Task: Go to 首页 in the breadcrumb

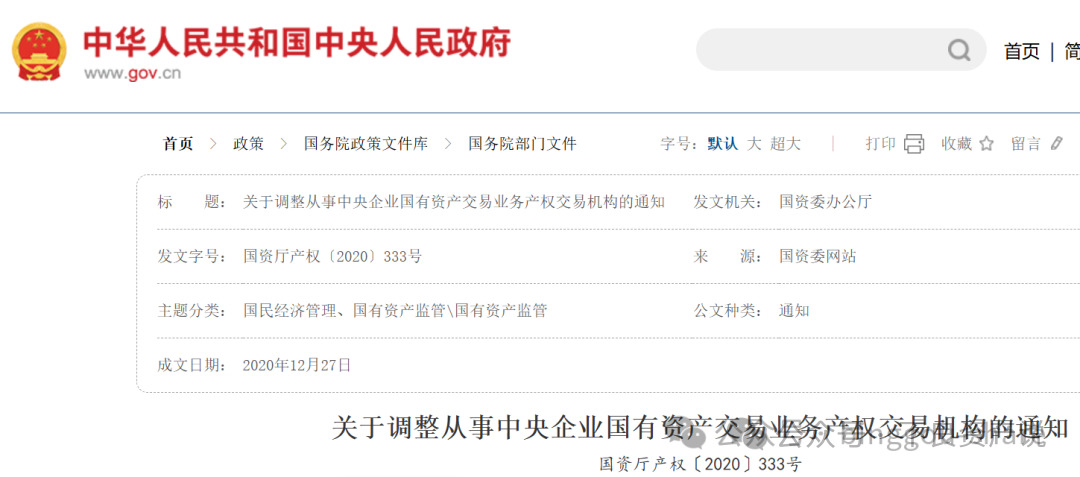Action: tap(178, 144)
